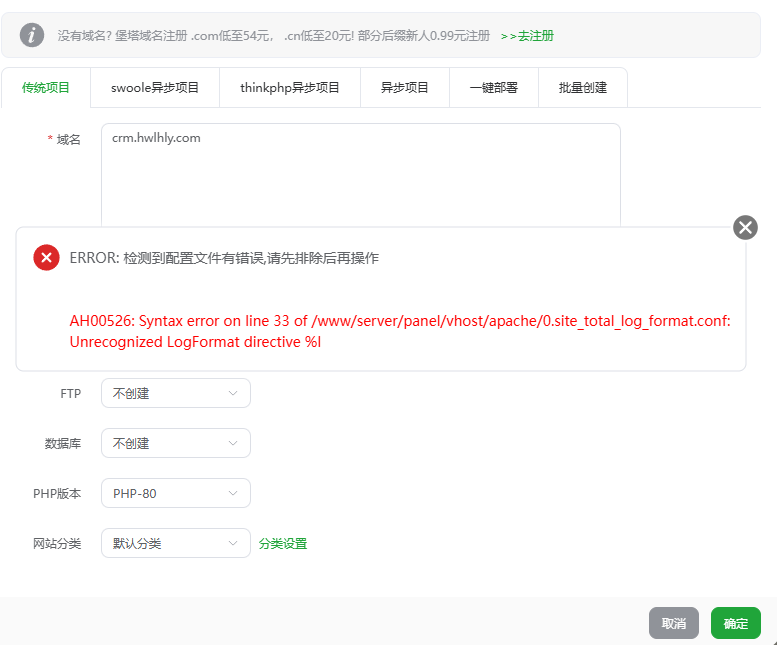
Task: Focus the 域名 text area containing crm.hwlhly.com
Action: [x=360, y=175]
